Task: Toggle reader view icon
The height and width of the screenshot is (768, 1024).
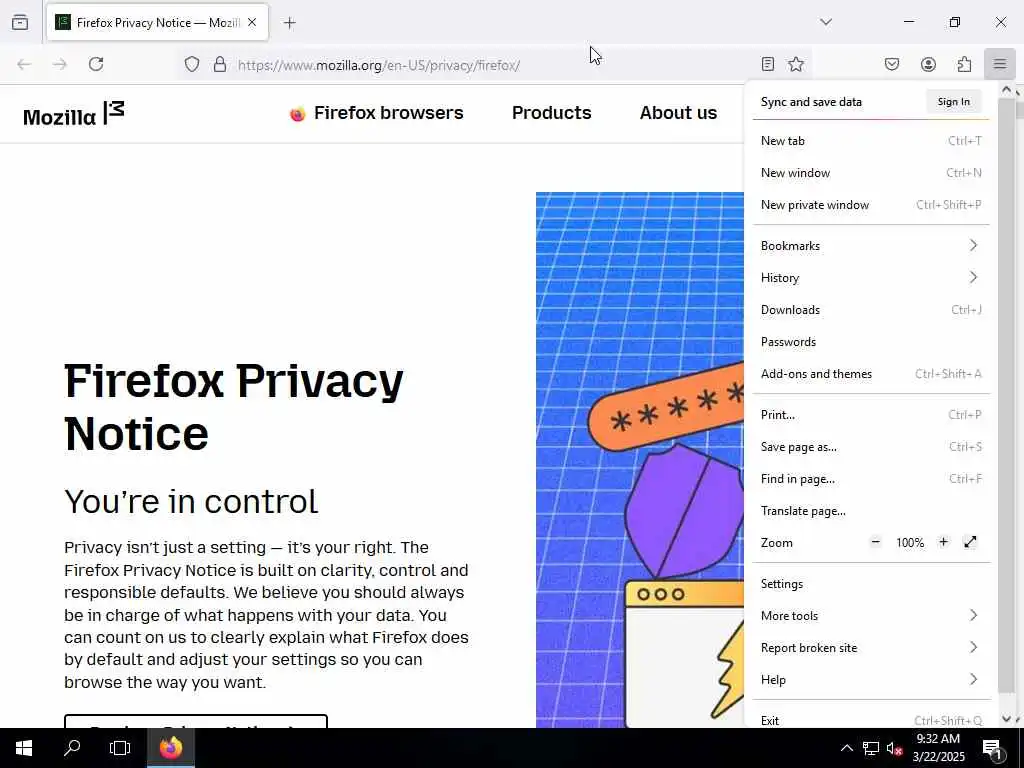Action: (x=768, y=64)
